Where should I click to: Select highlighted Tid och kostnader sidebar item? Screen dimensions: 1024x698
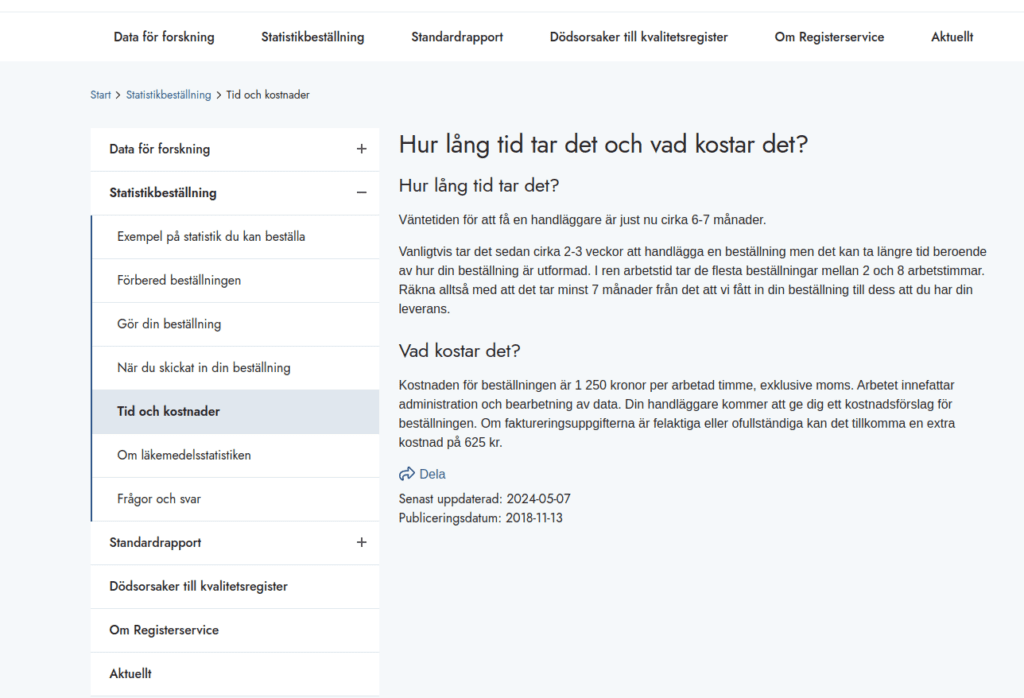[x=168, y=411]
